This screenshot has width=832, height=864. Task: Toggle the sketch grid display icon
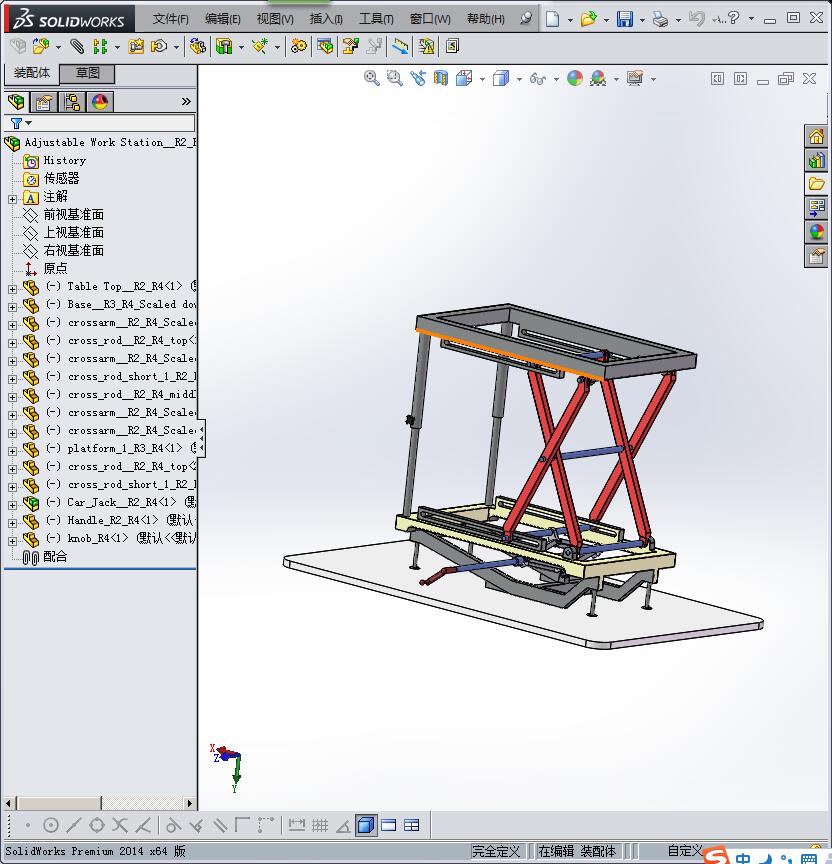(x=320, y=825)
